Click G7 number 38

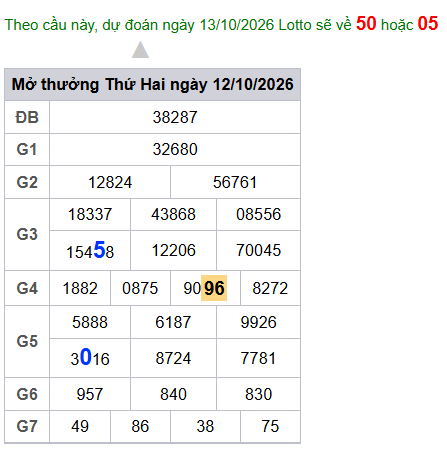click(205, 426)
